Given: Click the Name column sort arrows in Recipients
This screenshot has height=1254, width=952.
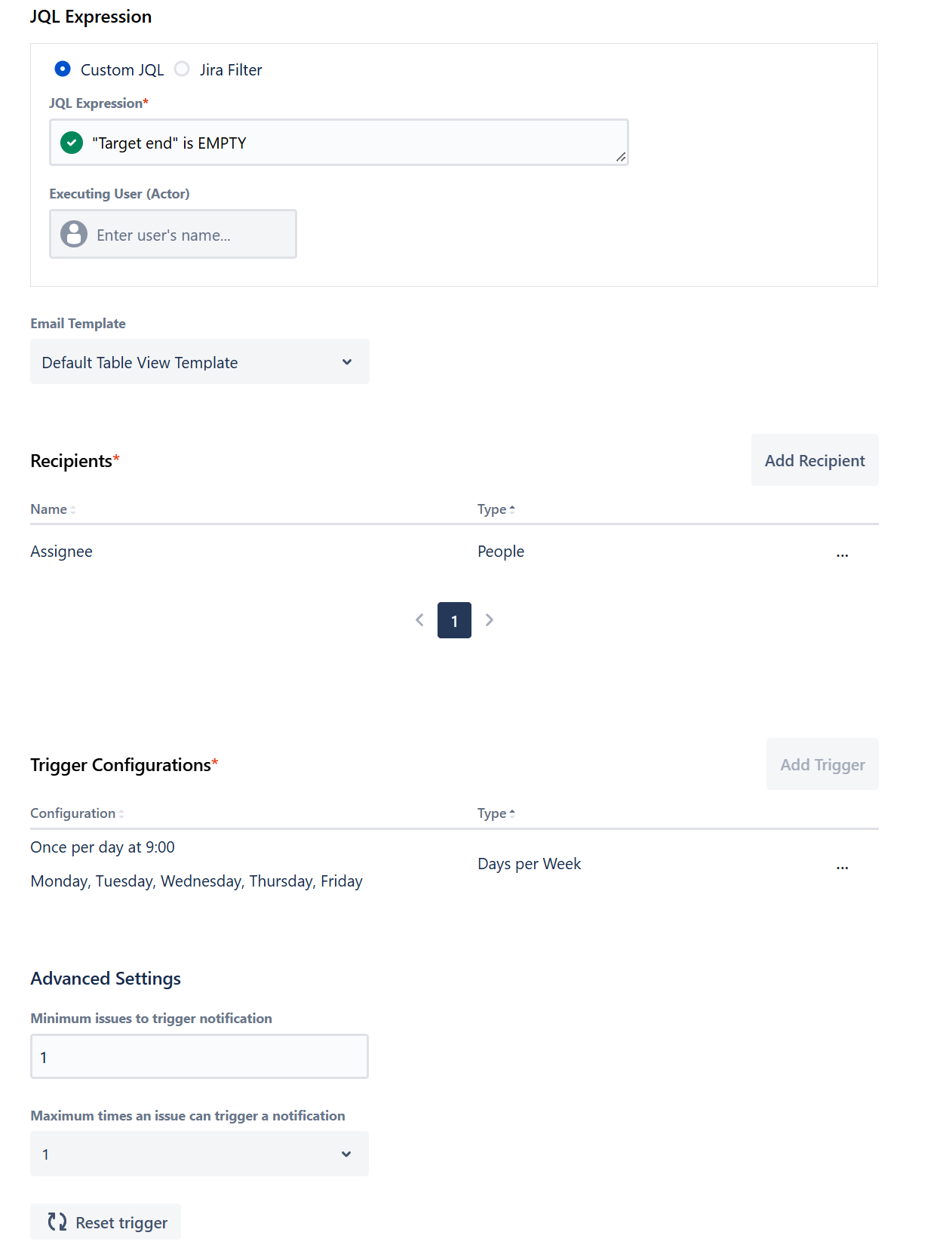Looking at the screenshot, I should [72, 509].
